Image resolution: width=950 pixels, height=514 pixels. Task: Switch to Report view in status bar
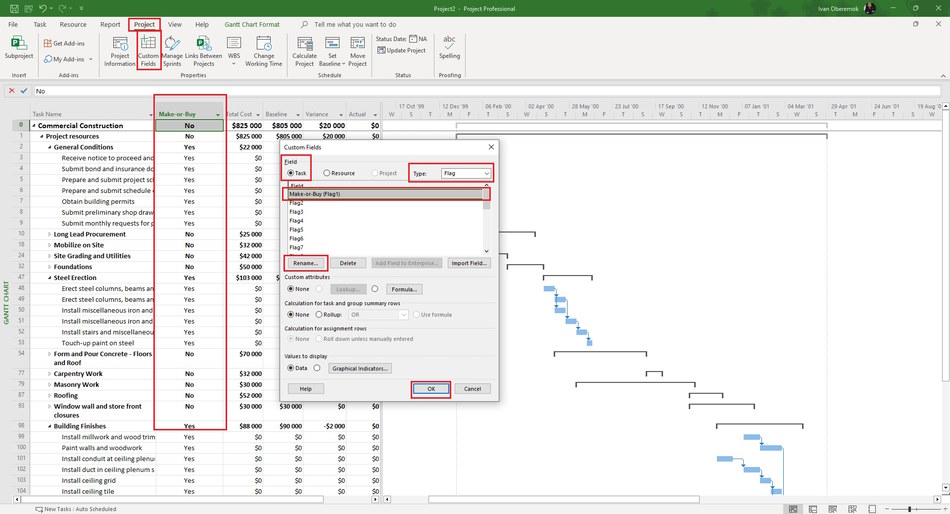[872, 509]
